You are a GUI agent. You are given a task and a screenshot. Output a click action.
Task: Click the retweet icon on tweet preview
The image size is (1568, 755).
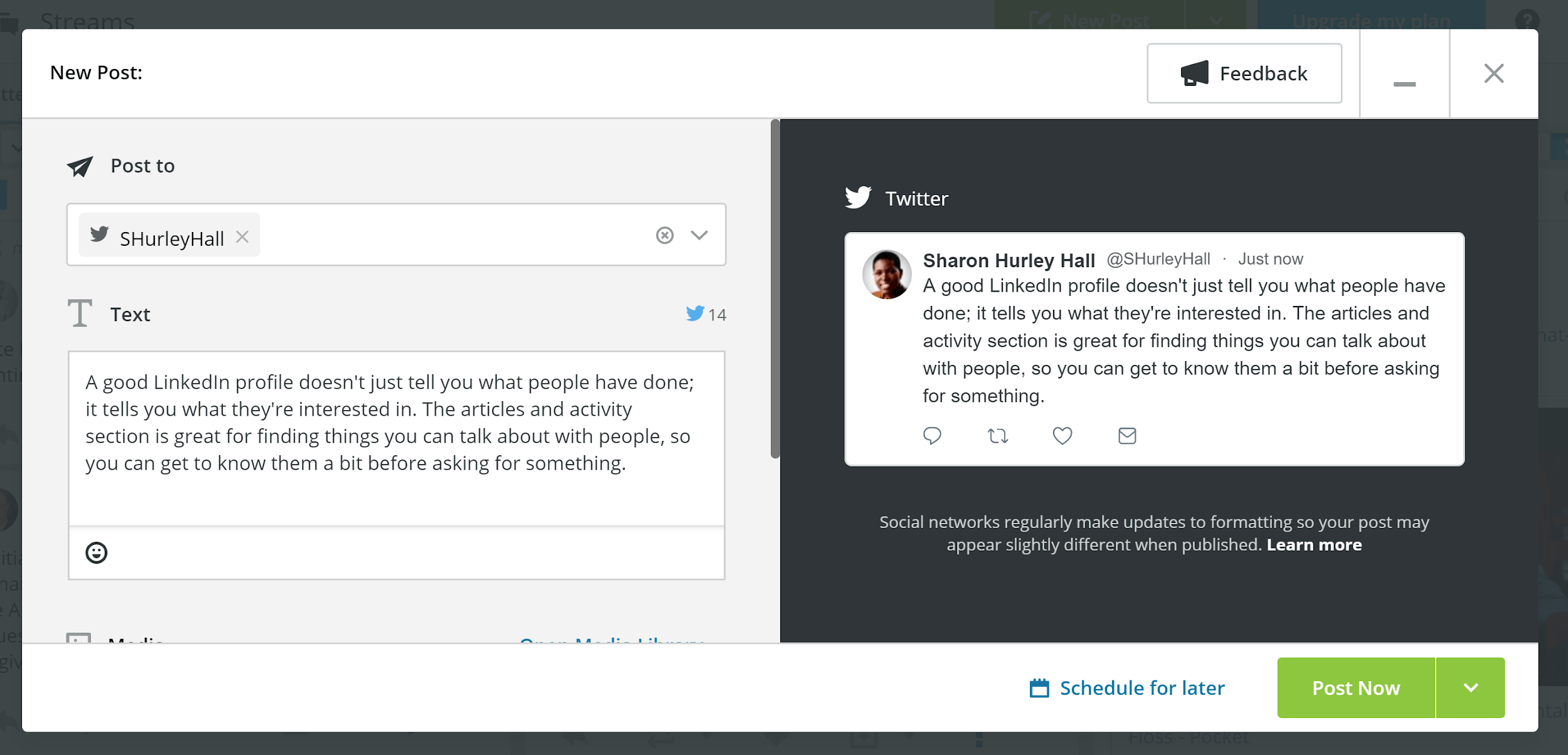[997, 435]
